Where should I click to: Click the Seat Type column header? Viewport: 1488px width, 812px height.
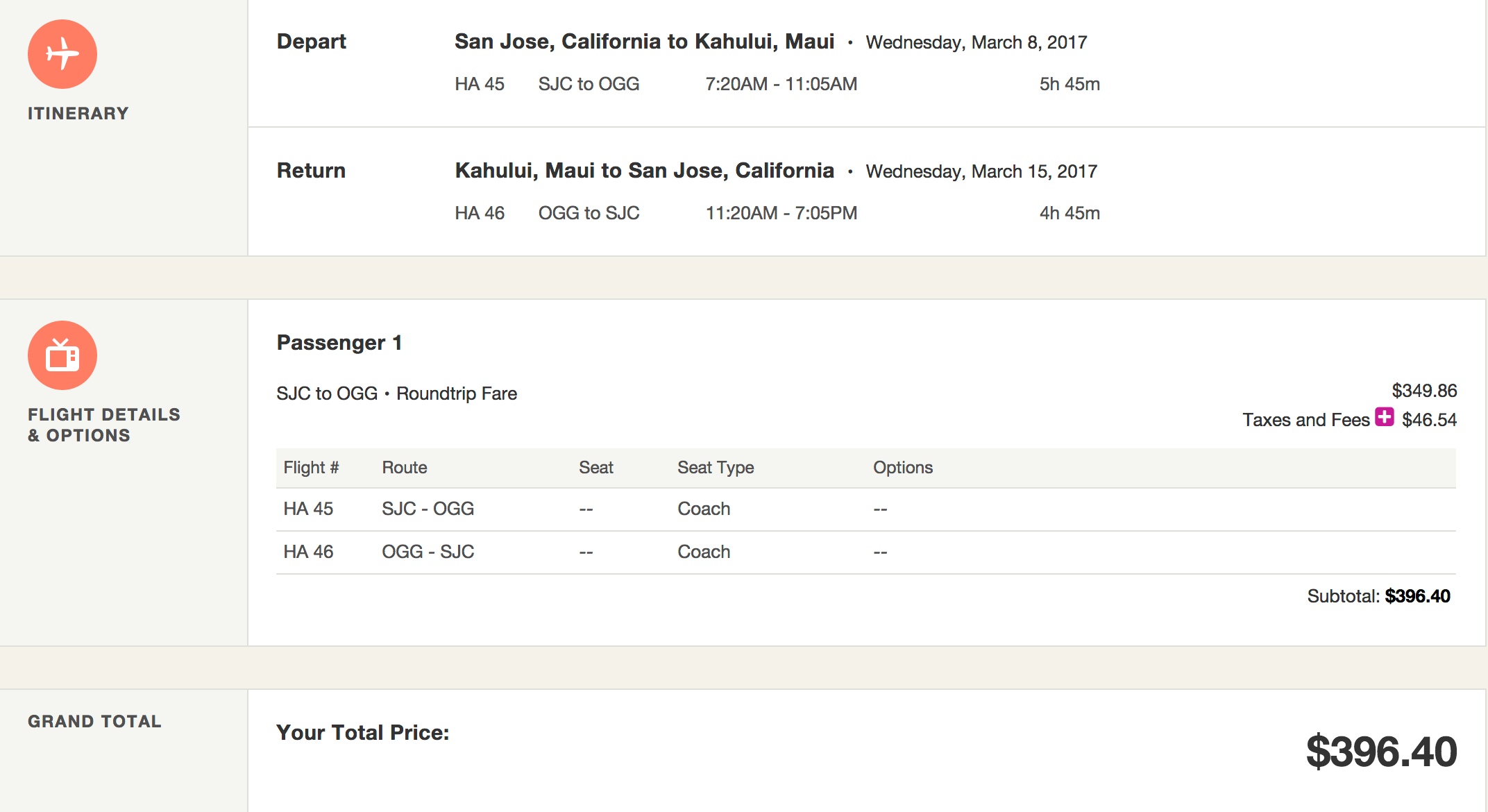(x=716, y=468)
